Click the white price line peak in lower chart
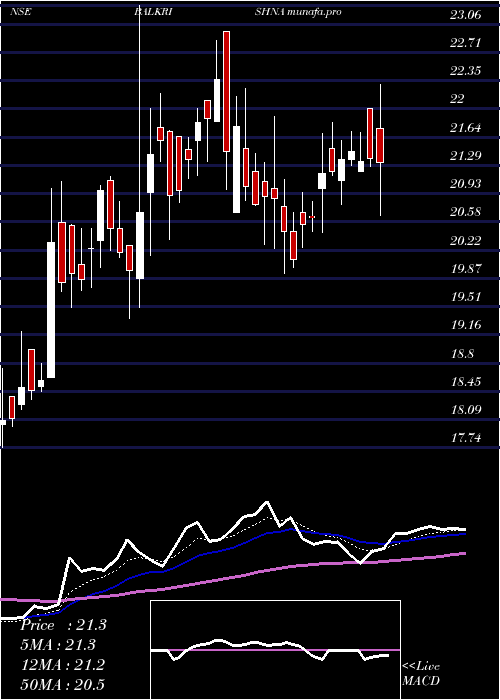The image size is (500, 700). 267,502
